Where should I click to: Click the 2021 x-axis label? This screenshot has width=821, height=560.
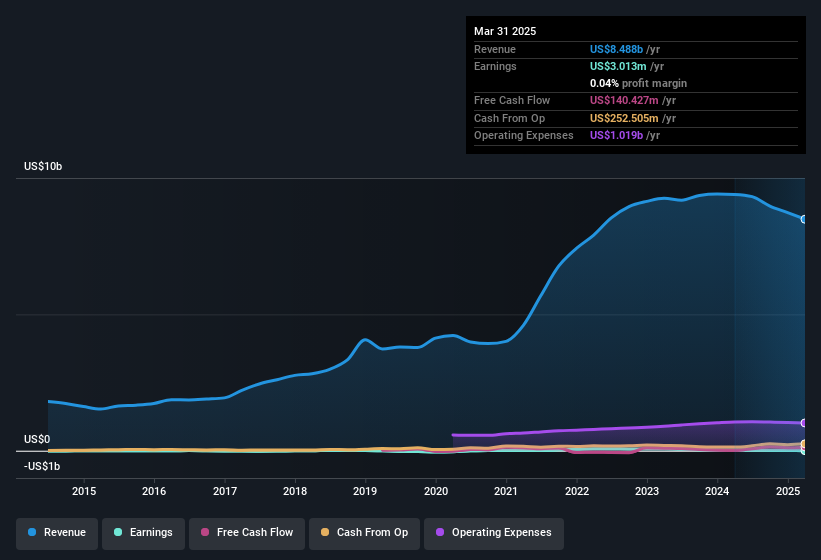point(506,491)
